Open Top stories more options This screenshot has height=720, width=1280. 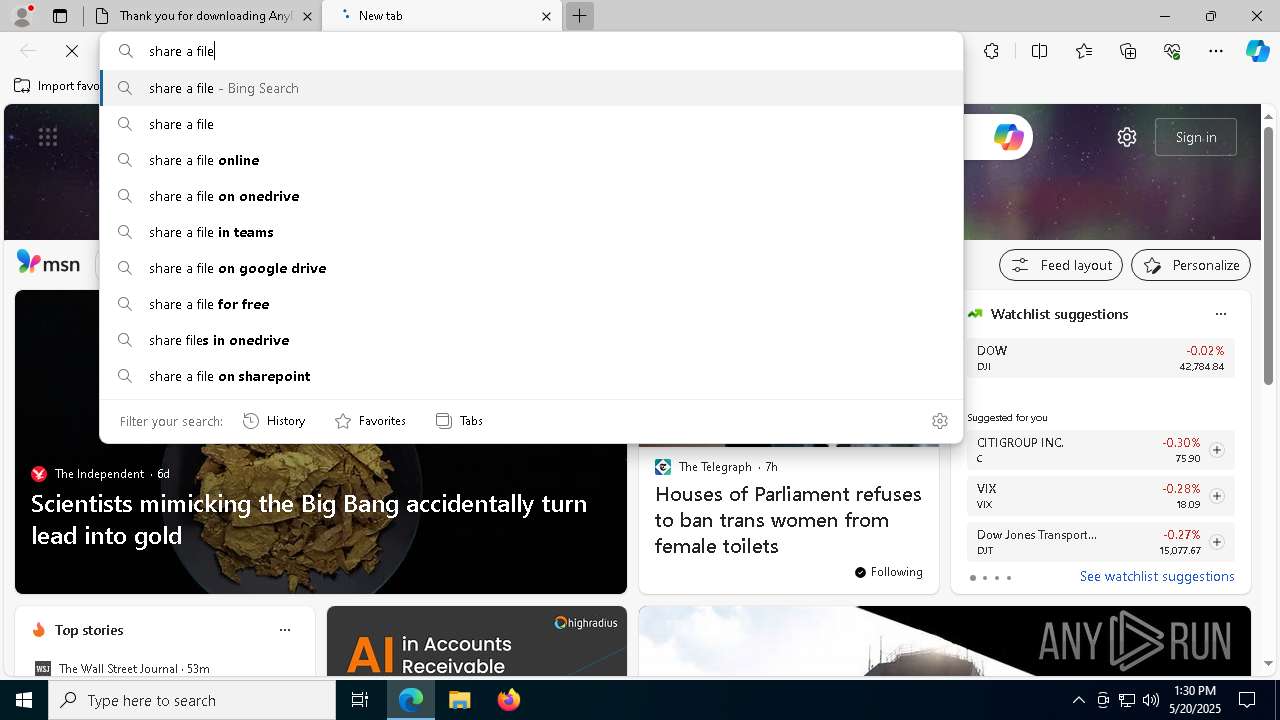click(x=285, y=630)
